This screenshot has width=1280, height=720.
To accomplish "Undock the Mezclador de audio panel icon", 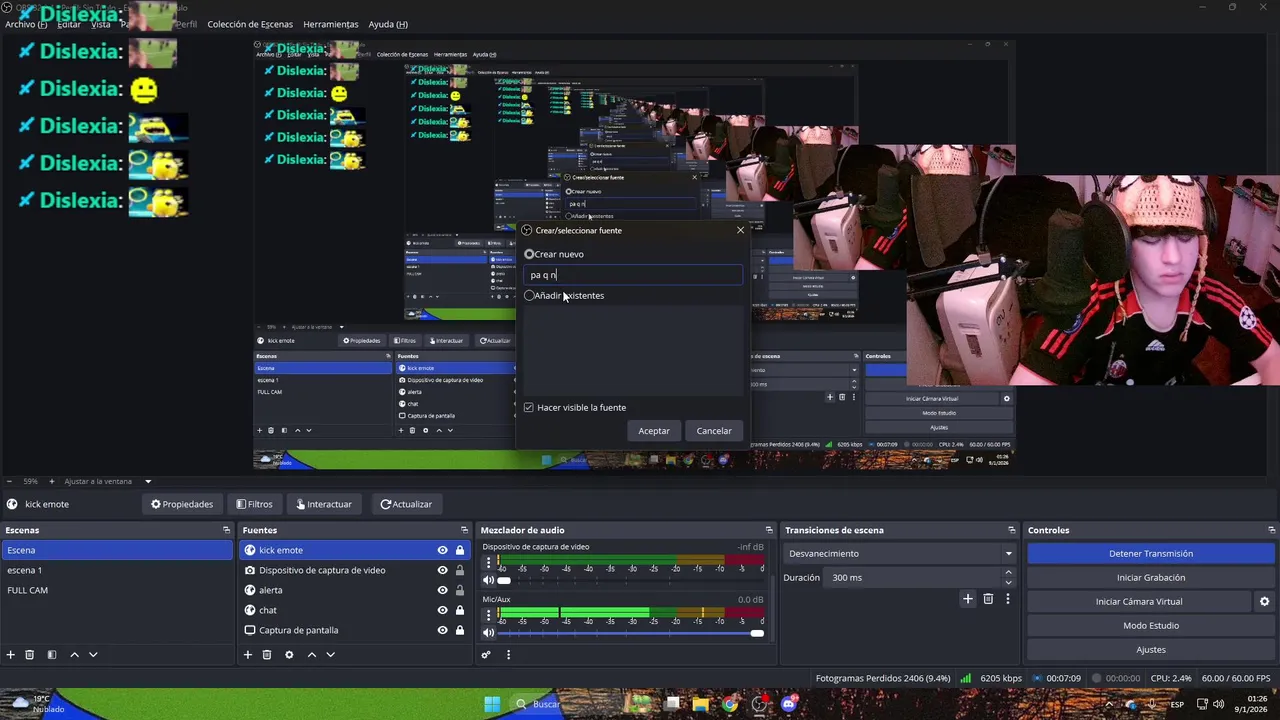I will coord(769,530).
